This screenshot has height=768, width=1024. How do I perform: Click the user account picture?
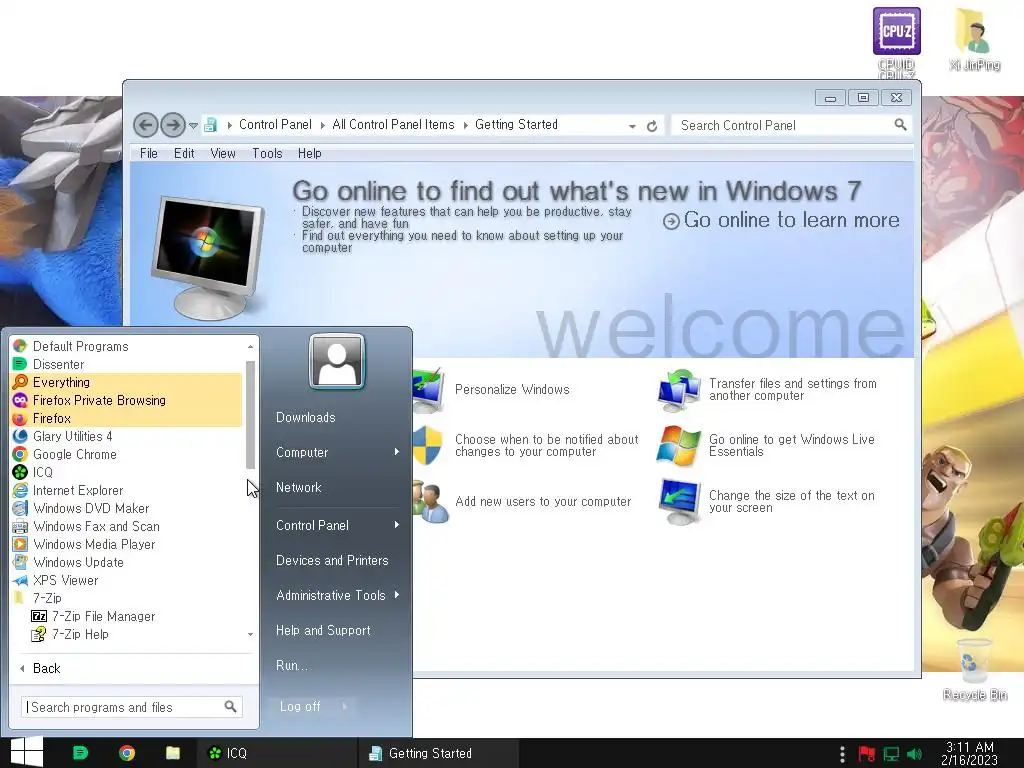(x=337, y=361)
